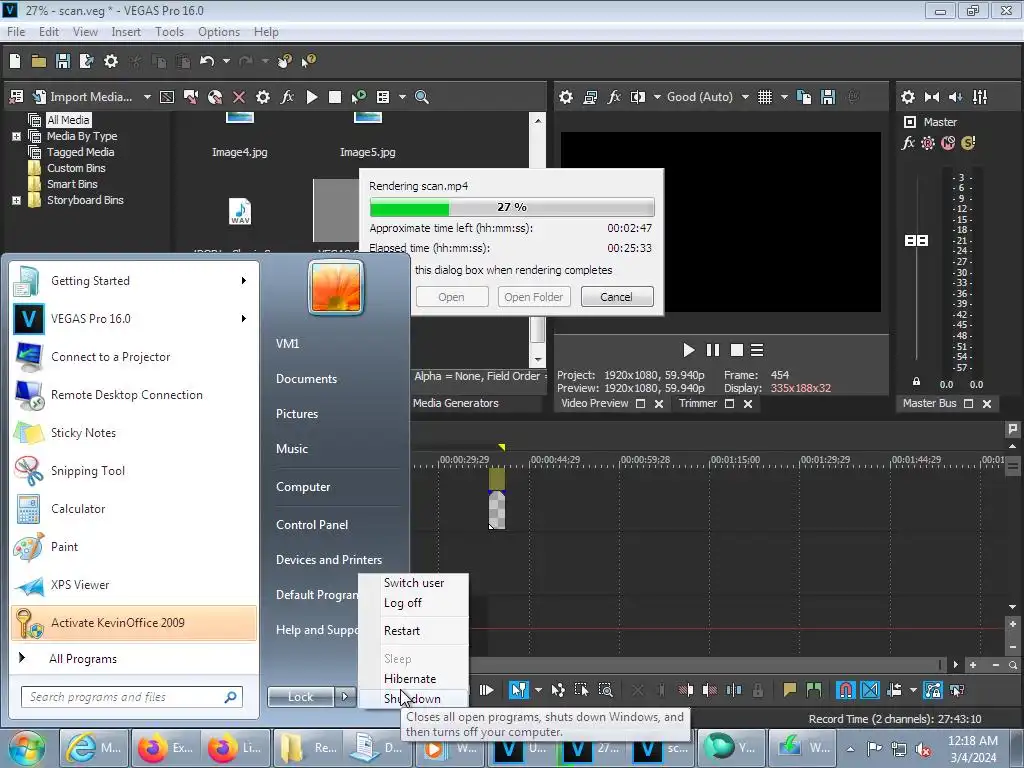This screenshot has height=768, width=1024.
Task: Toggle Enable Snapping magnet icon
Action: click(x=845, y=690)
